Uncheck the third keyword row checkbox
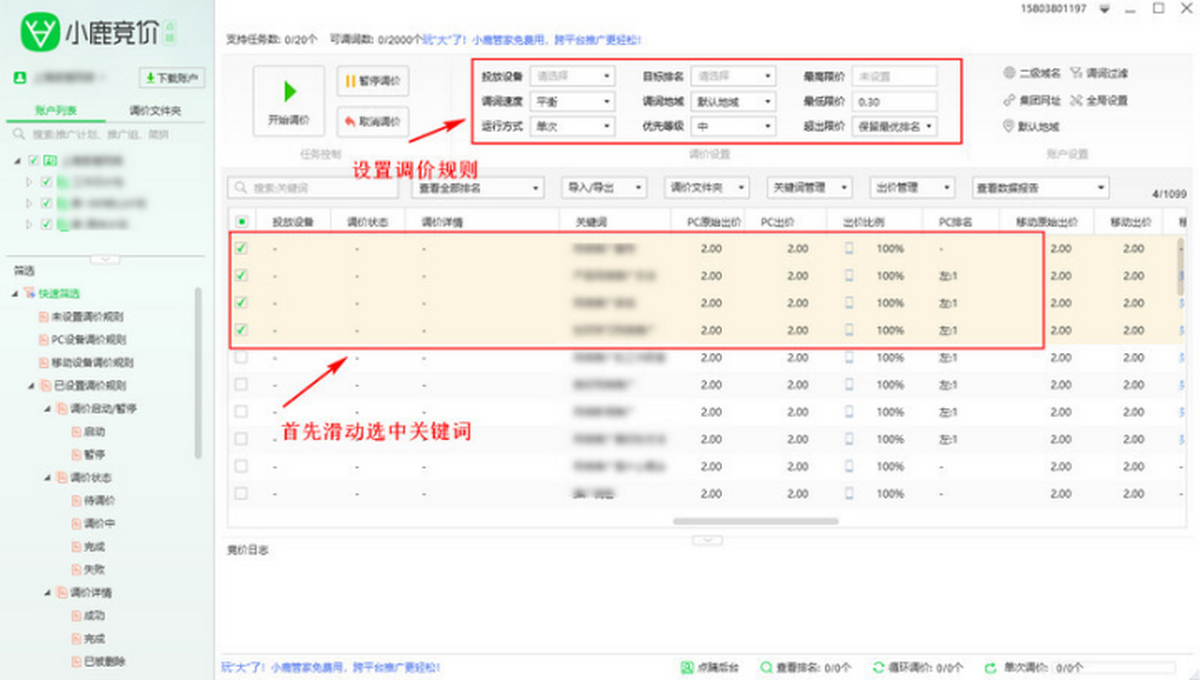This screenshot has width=1200, height=680. (x=241, y=302)
